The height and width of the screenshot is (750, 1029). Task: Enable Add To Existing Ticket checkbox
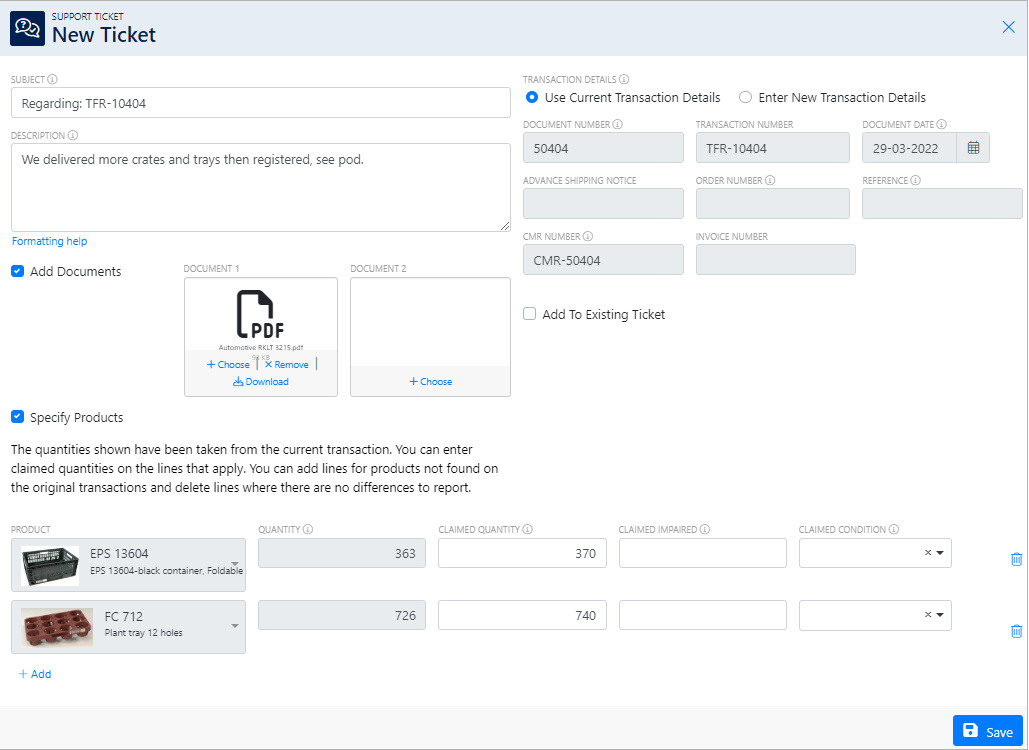pos(530,314)
